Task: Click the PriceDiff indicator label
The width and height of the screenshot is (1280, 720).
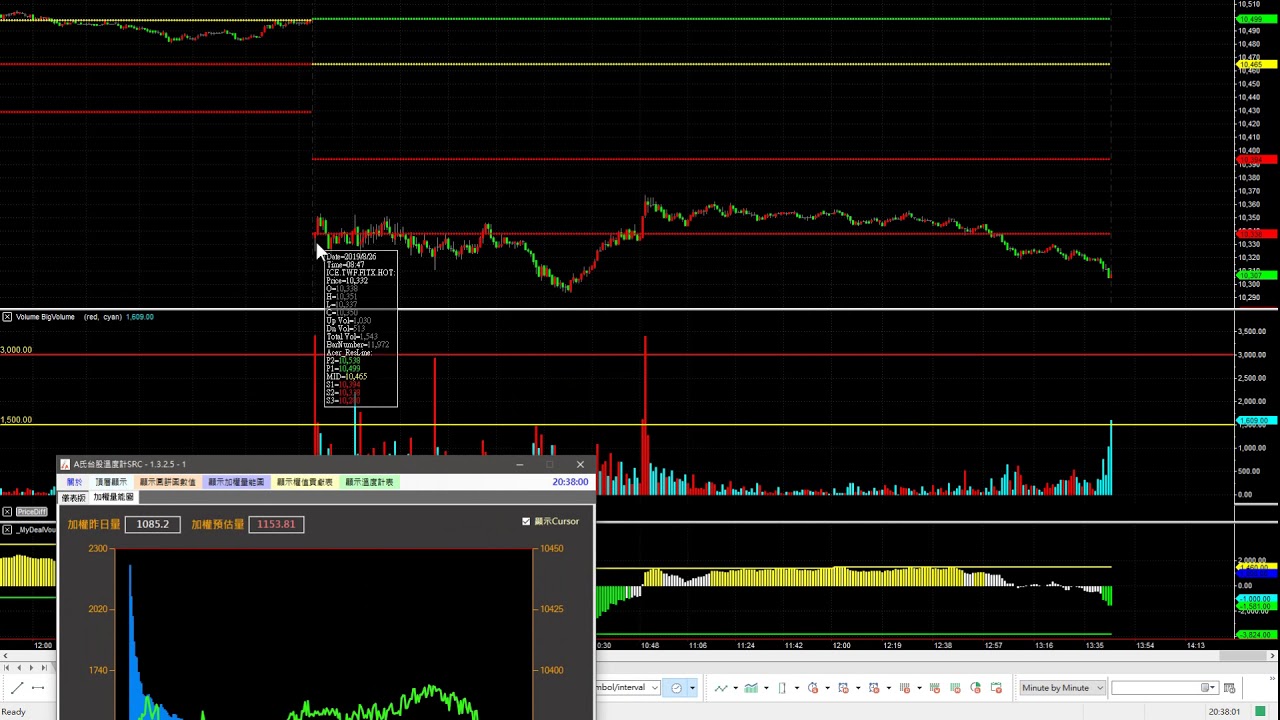Action: coord(30,512)
